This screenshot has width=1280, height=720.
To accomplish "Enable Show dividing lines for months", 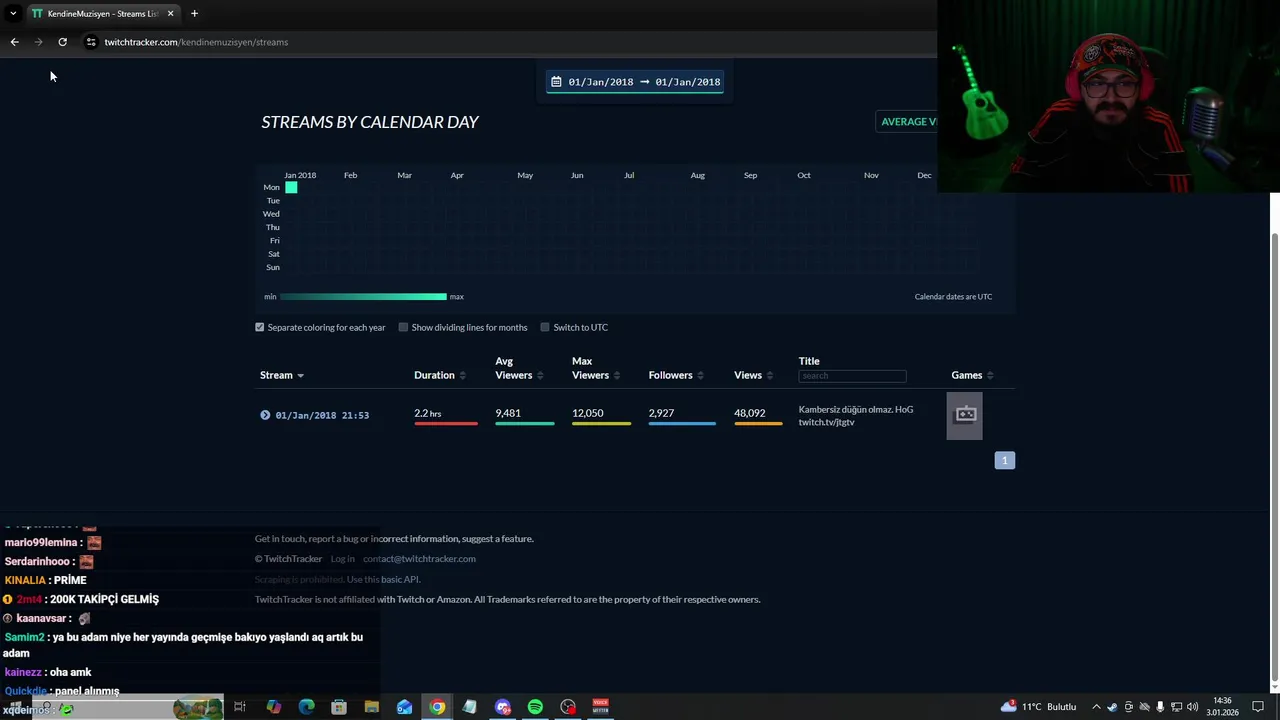I will 403,327.
